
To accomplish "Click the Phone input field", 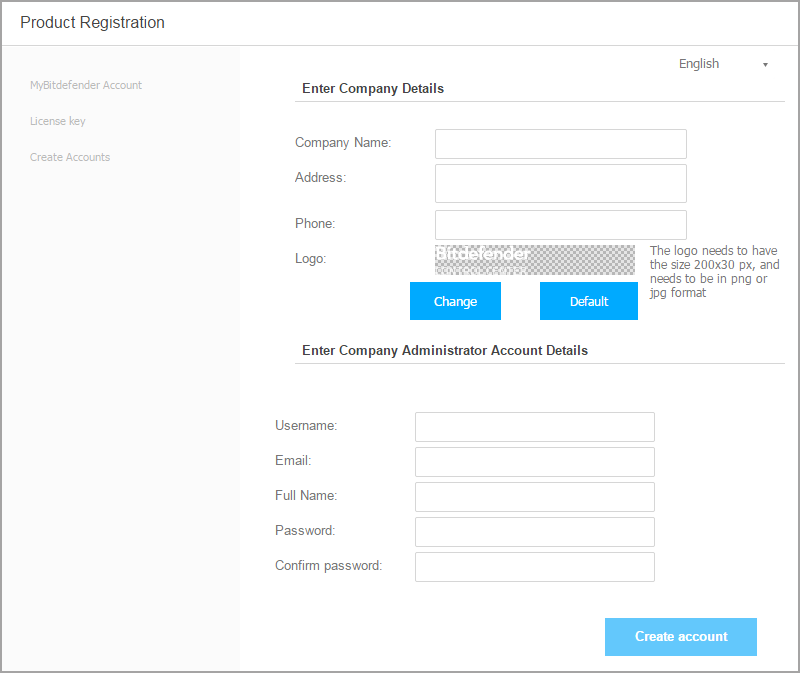I will point(560,224).
